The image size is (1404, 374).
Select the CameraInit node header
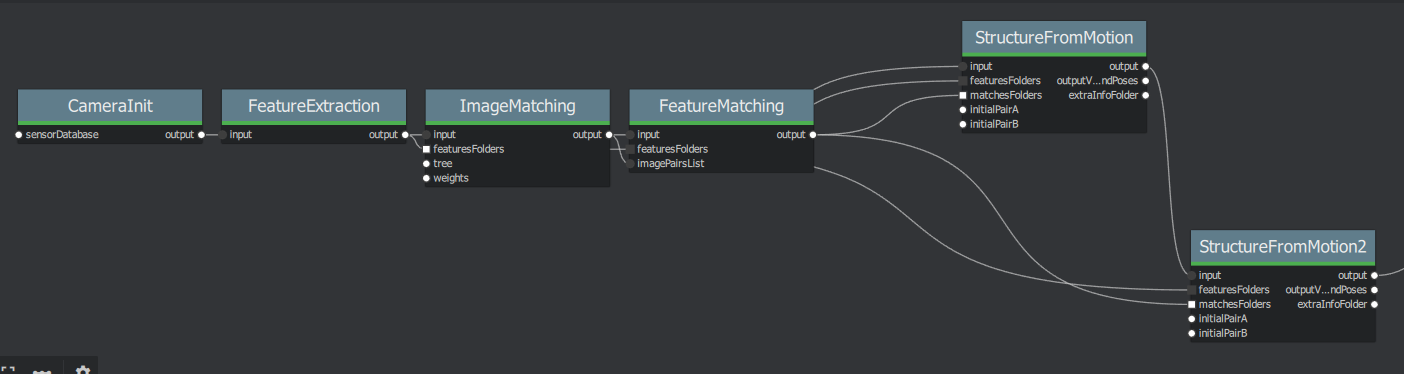[110, 106]
